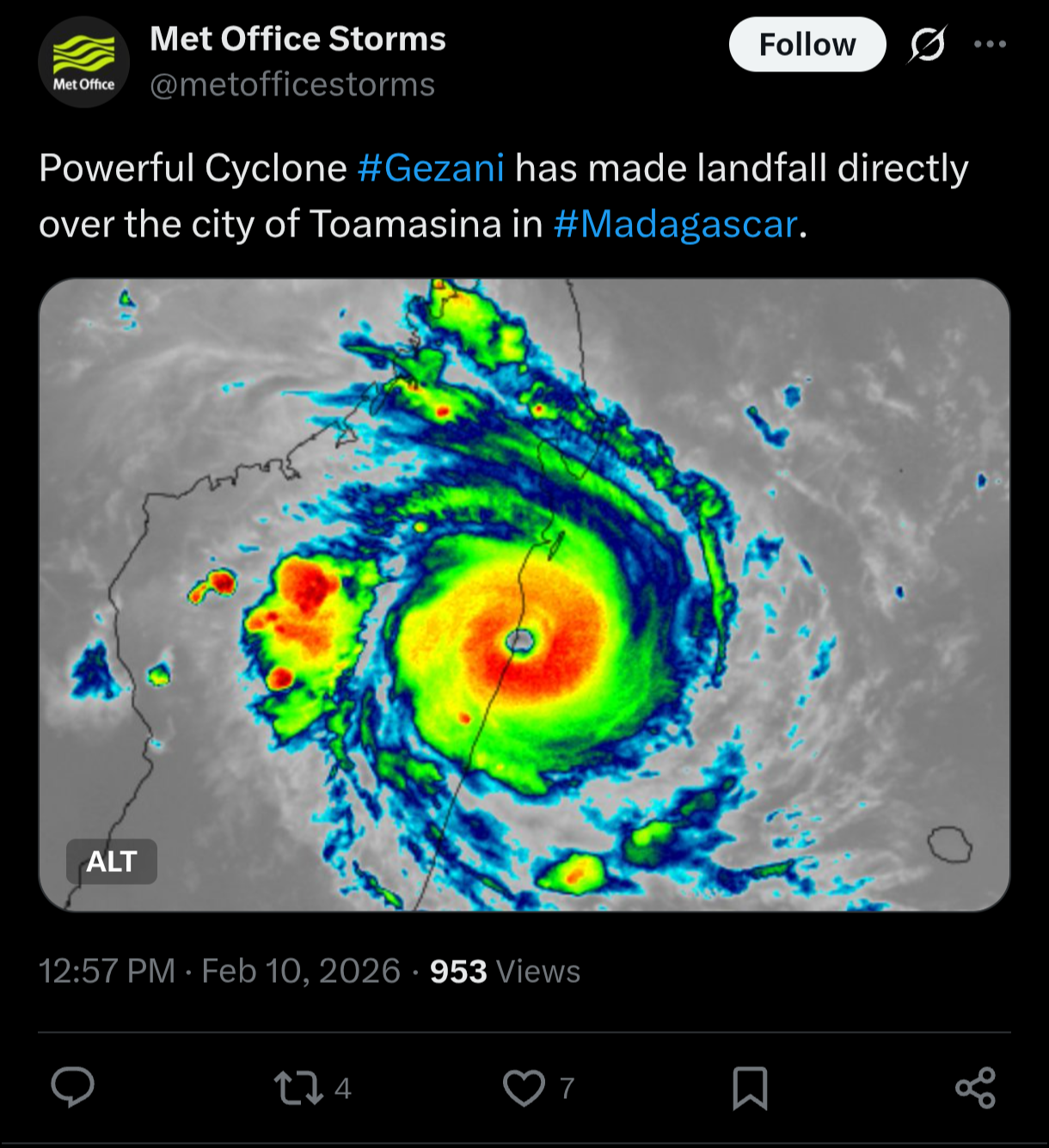The image size is (1049, 1148).
Task: Repost the tweet using the arrows icon
Action: click(x=298, y=1088)
